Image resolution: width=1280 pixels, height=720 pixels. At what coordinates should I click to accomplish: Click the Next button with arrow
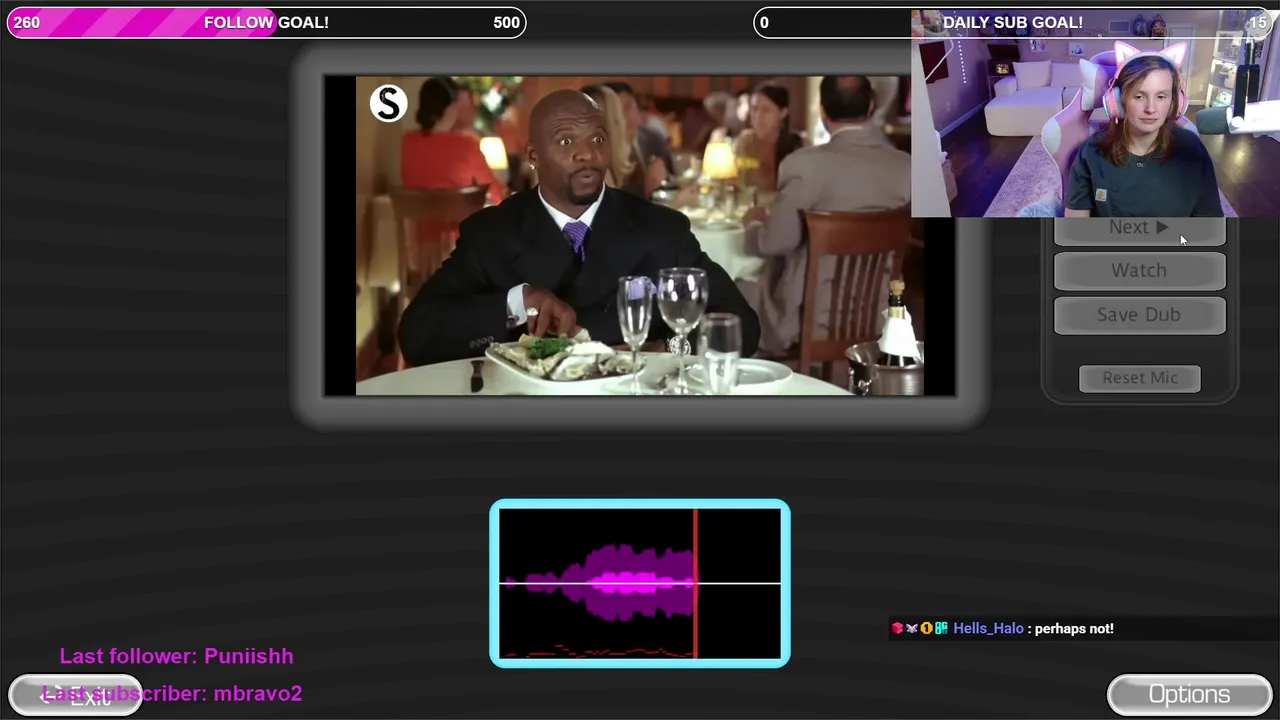(x=1139, y=230)
